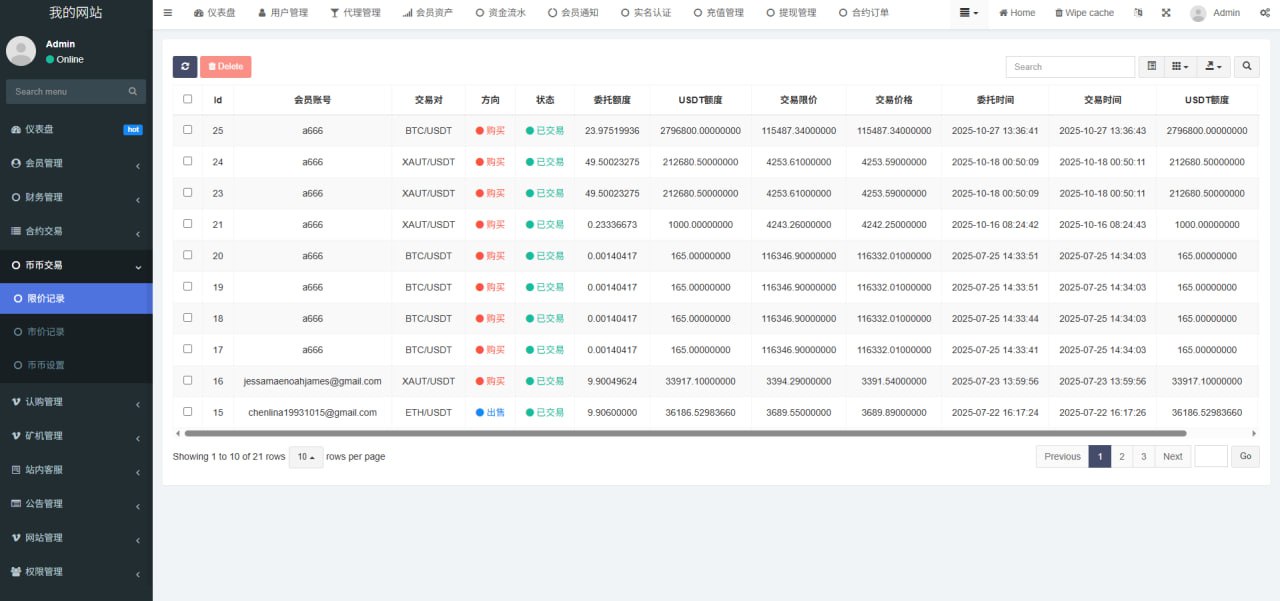This screenshot has width=1280, height=601.
Task: Select the checkbox for row Id 15
Action: pyautogui.click(x=187, y=411)
